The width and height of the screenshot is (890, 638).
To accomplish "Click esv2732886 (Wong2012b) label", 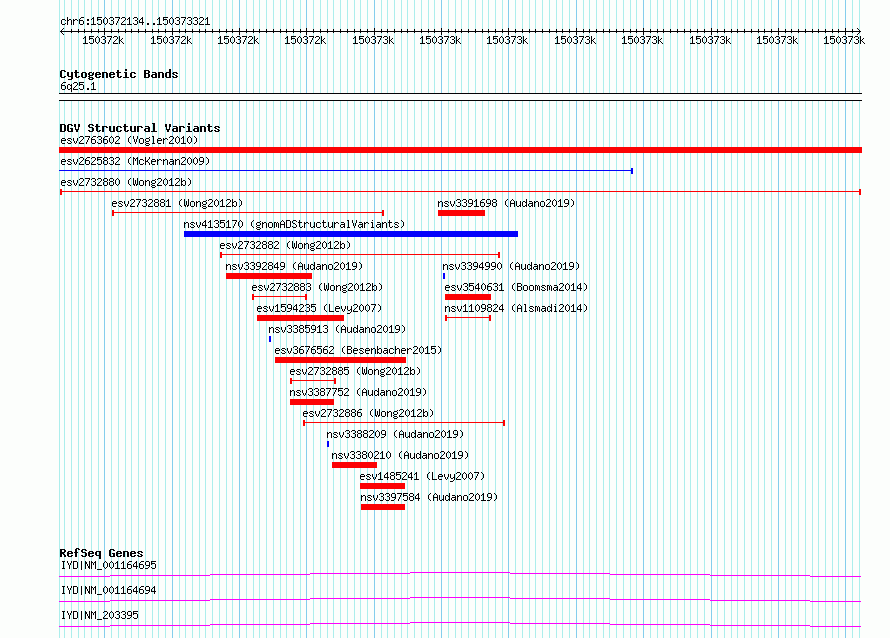I will [x=368, y=413].
